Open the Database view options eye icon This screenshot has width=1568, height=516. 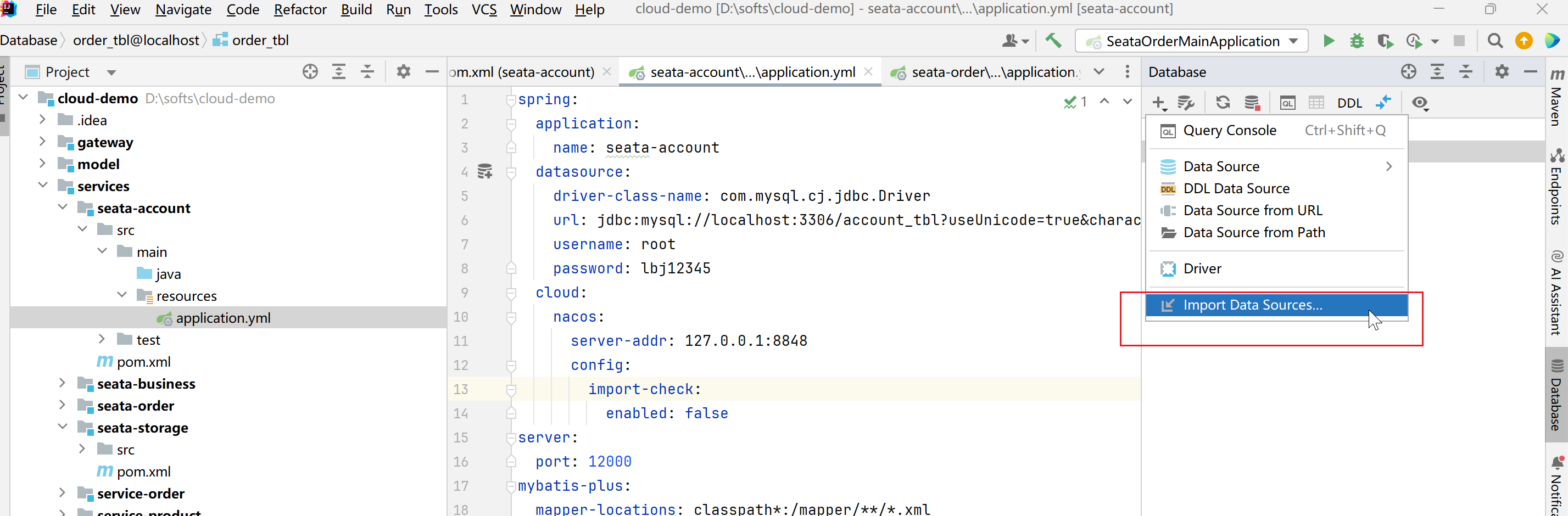1420,103
